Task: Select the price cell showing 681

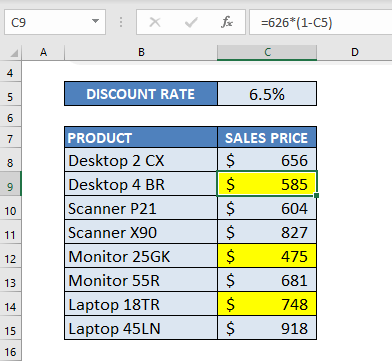Action: [267, 280]
